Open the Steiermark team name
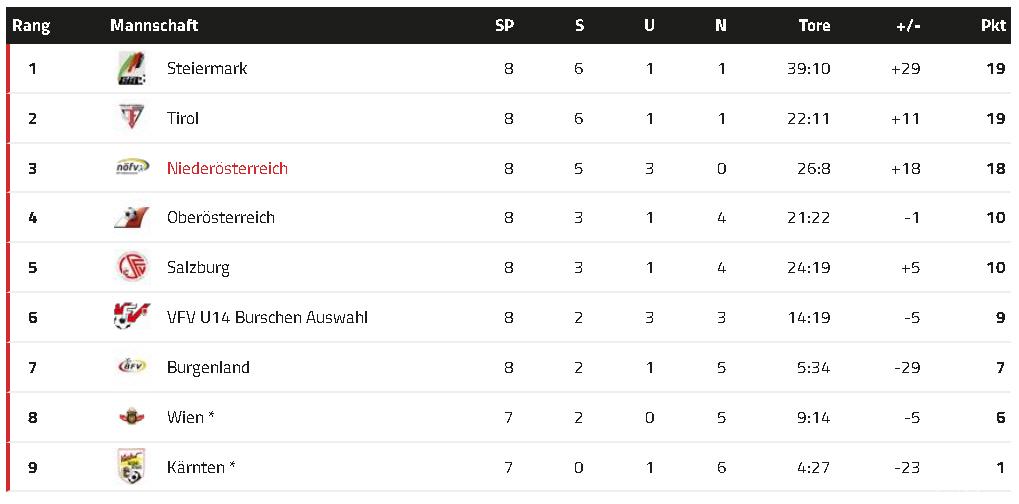 (207, 69)
